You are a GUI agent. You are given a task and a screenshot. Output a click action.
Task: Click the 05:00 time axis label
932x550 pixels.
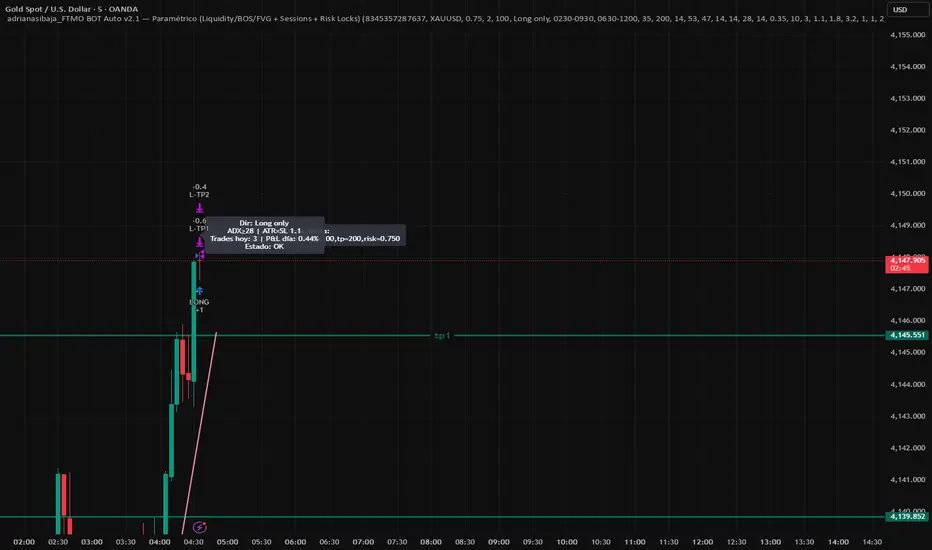coord(227,541)
